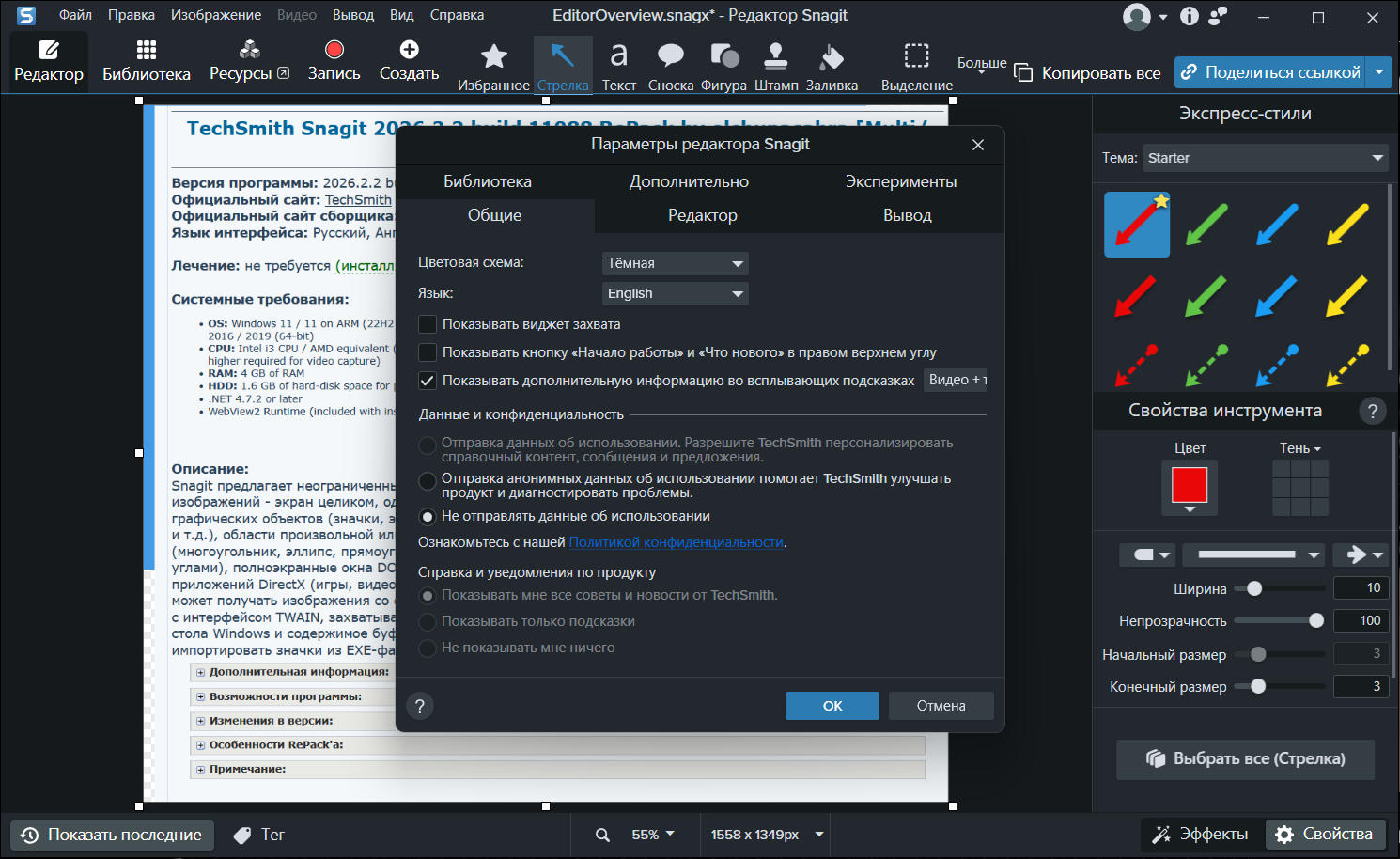Viewport: 1400px width, 859px height.
Task: Start a recording with the Запись button
Action: [x=334, y=61]
